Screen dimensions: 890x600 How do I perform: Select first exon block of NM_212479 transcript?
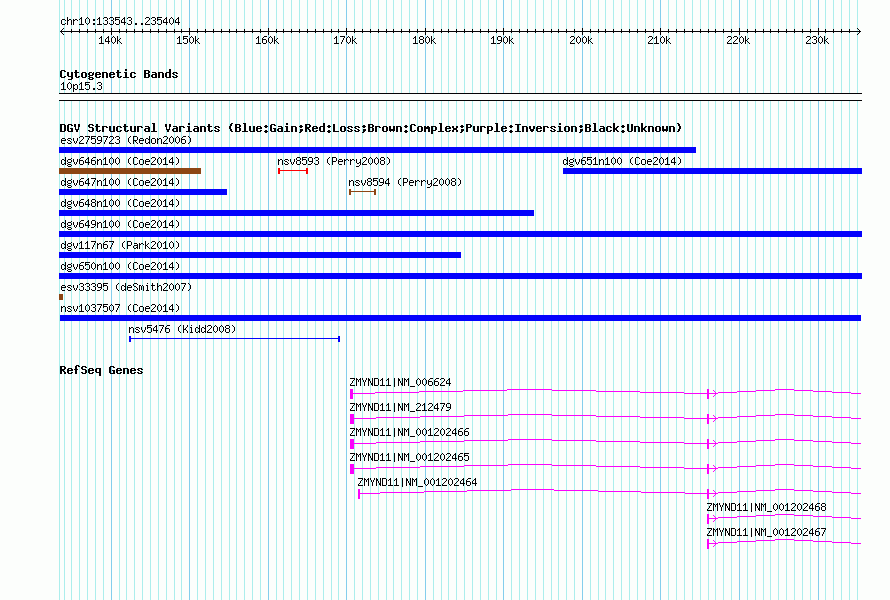click(352, 419)
